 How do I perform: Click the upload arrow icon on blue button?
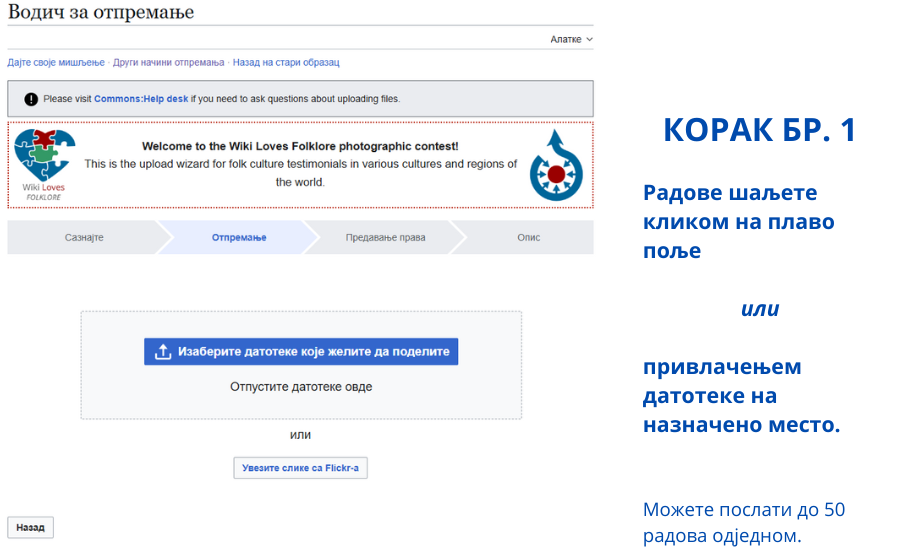coord(163,351)
